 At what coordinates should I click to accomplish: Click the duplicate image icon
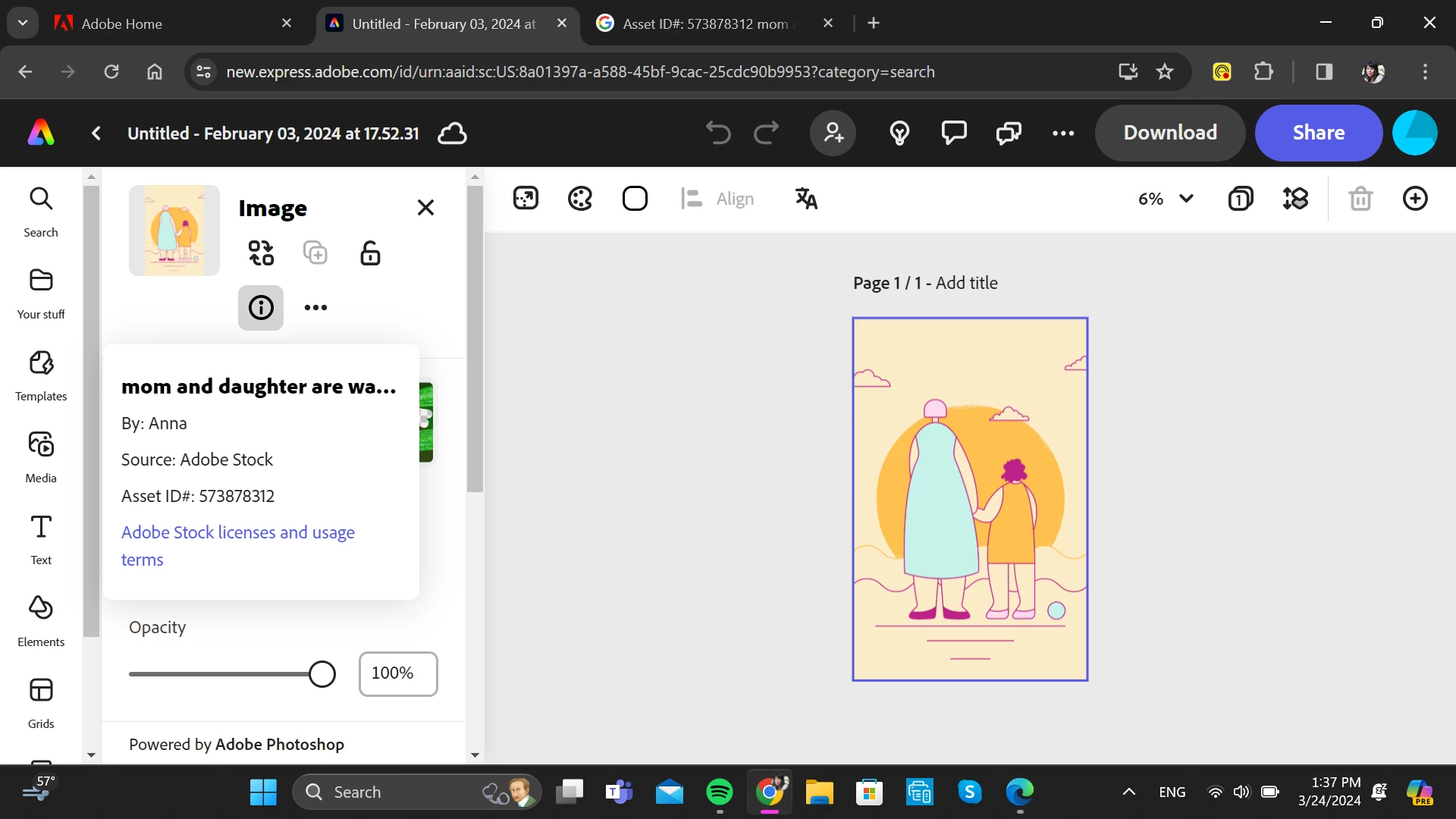coord(315,253)
